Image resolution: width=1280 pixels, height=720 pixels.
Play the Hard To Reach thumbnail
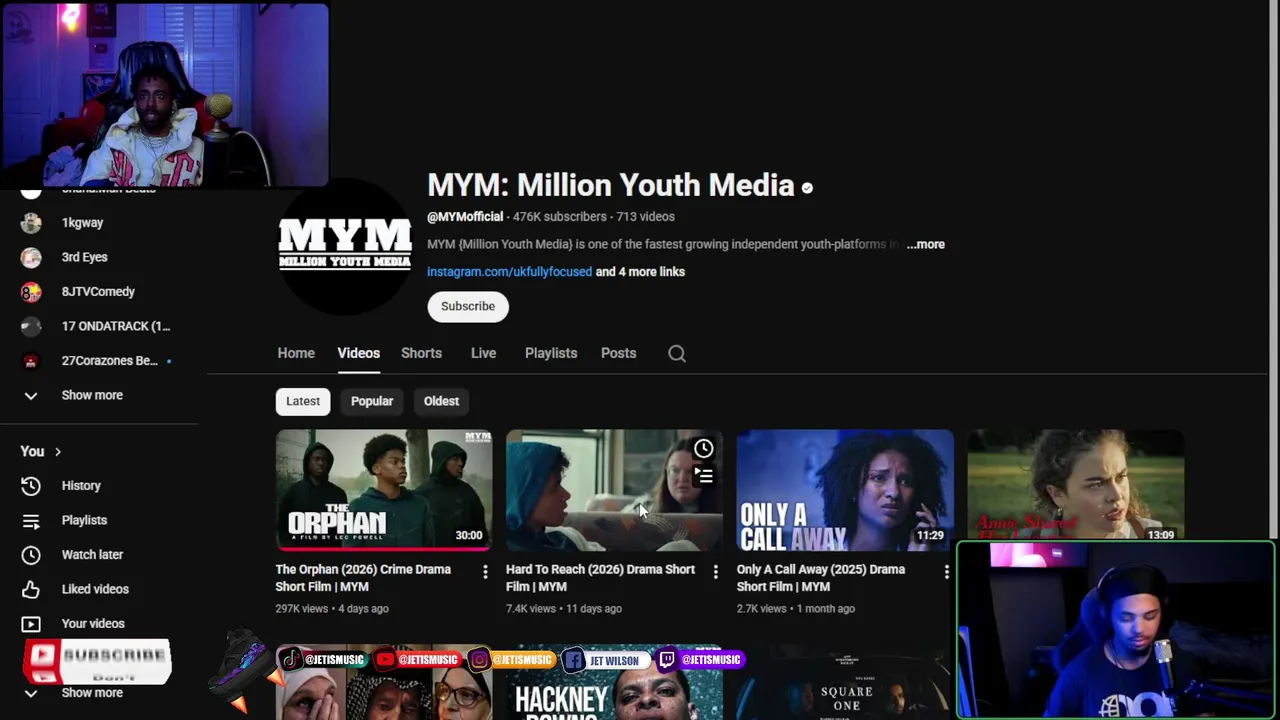(x=614, y=490)
